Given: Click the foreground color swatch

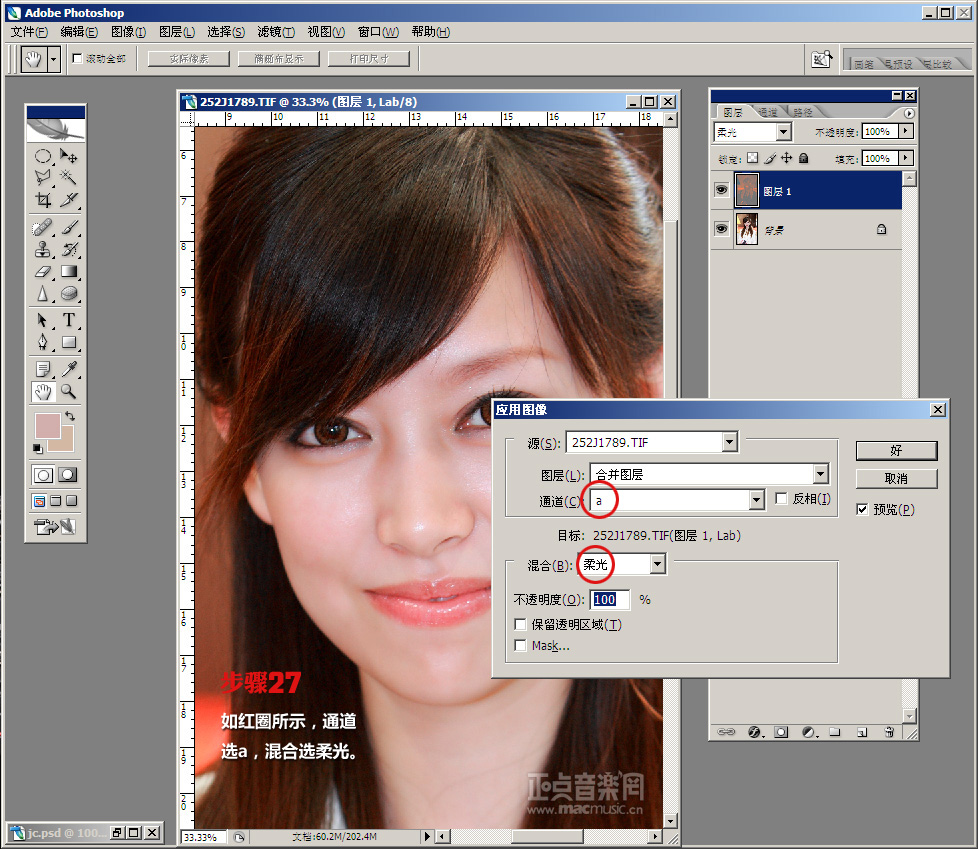Looking at the screenshot, I should (x=47, y=426).
